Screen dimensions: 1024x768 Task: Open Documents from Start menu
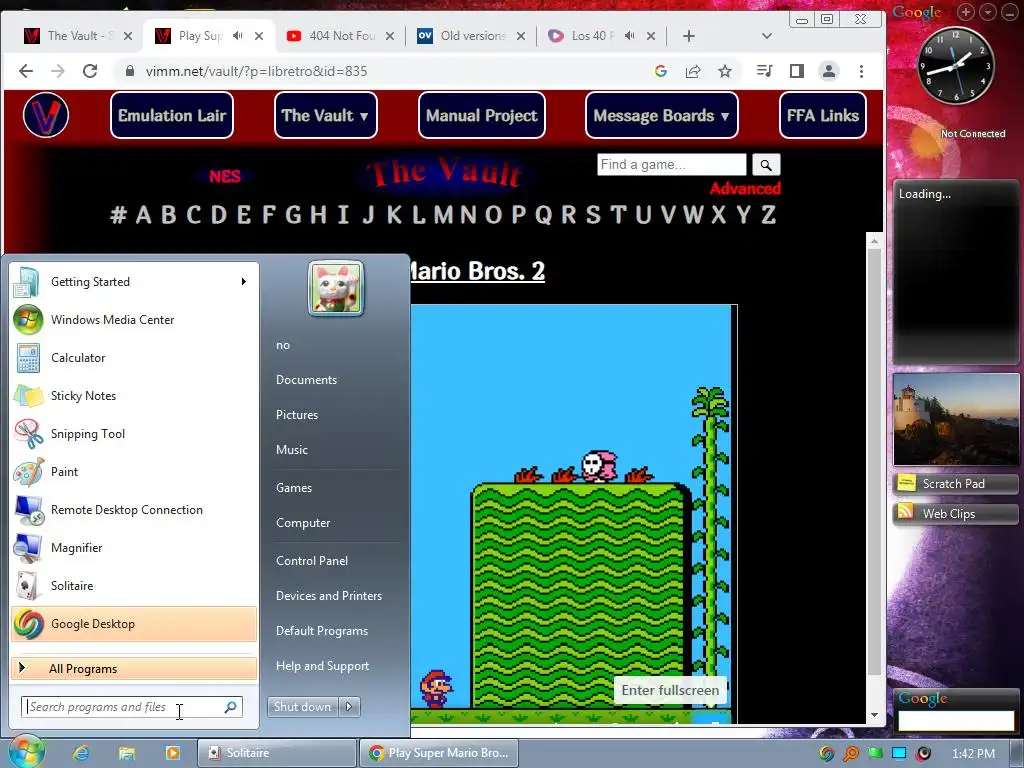coord(306,380)
